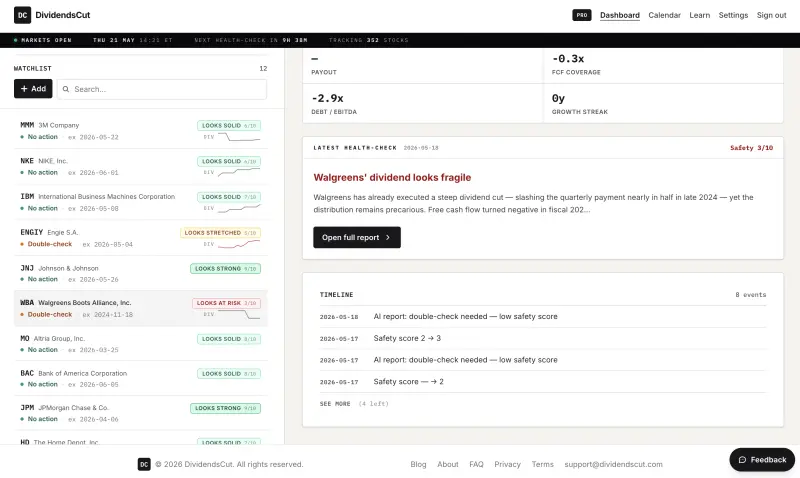Viewport: 800px width, 478px height.
Task: Click the MMM dividend sparkline chart
Action: 239,137
